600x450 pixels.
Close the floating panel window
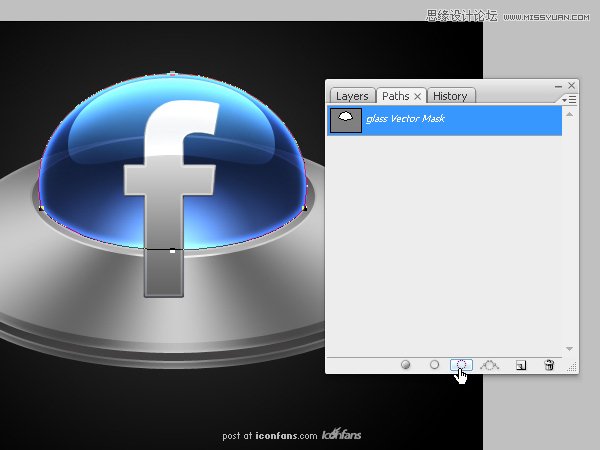coord(571,86)
